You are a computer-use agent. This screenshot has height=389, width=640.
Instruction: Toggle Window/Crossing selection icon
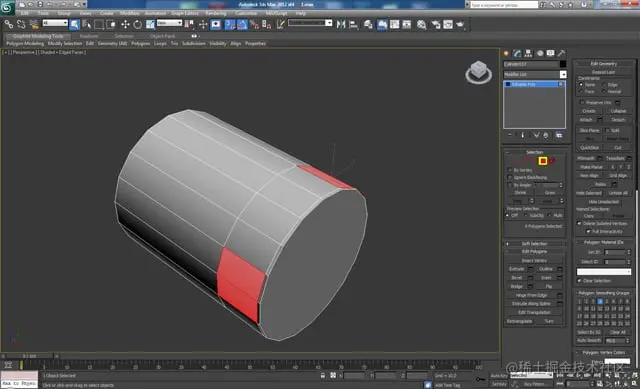click(x=111, y=24)
